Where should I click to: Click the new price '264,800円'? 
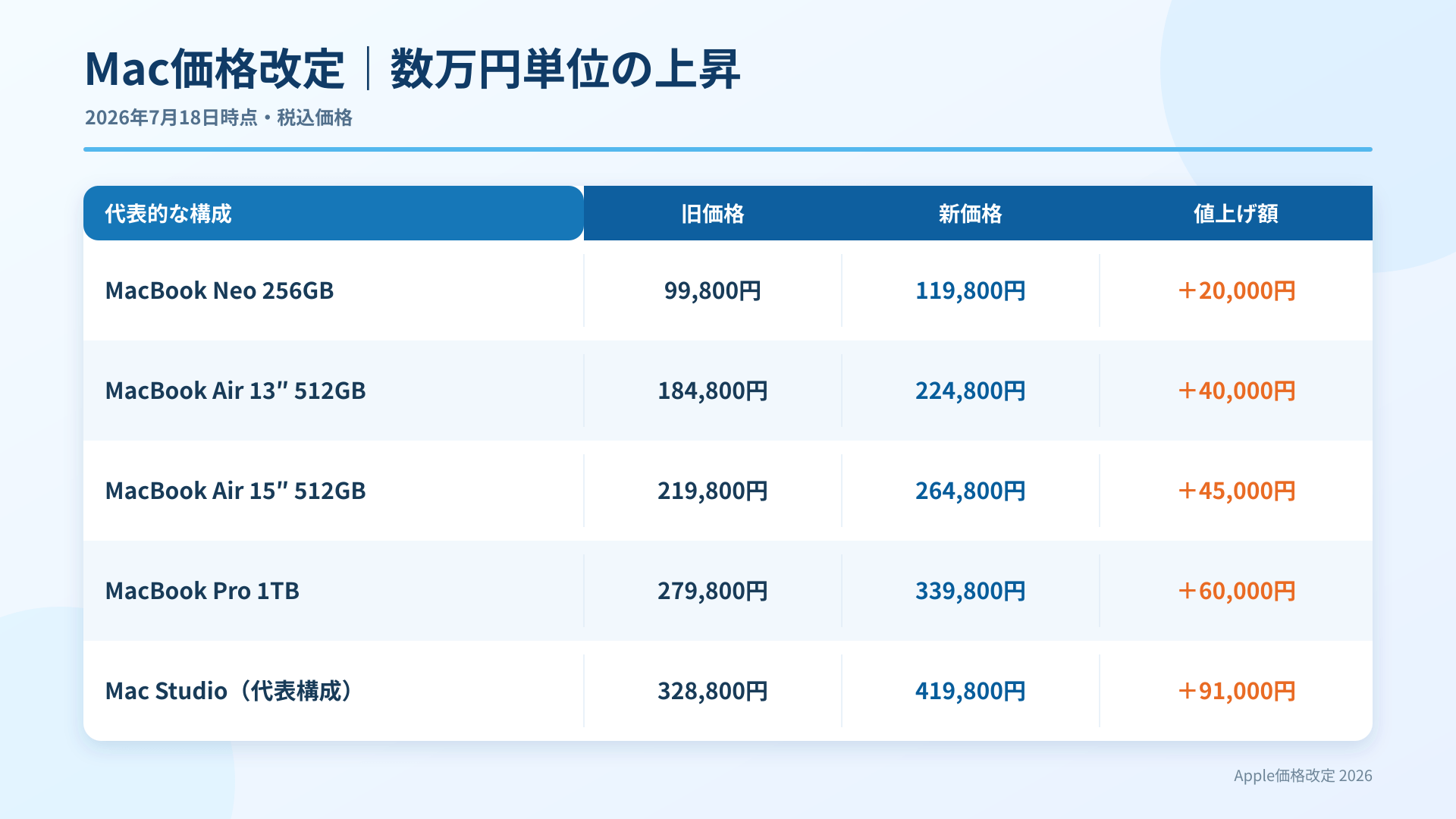(970, 491)
